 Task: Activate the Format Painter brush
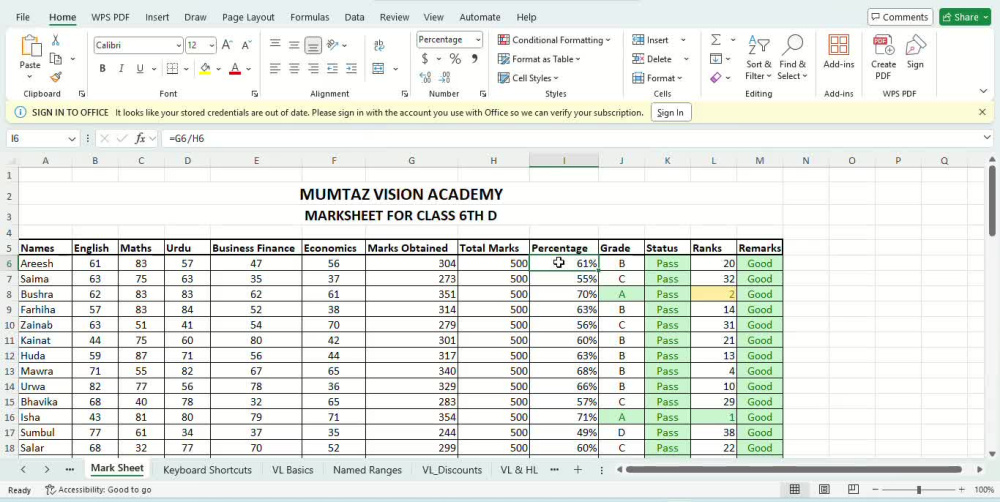point(55,77)
